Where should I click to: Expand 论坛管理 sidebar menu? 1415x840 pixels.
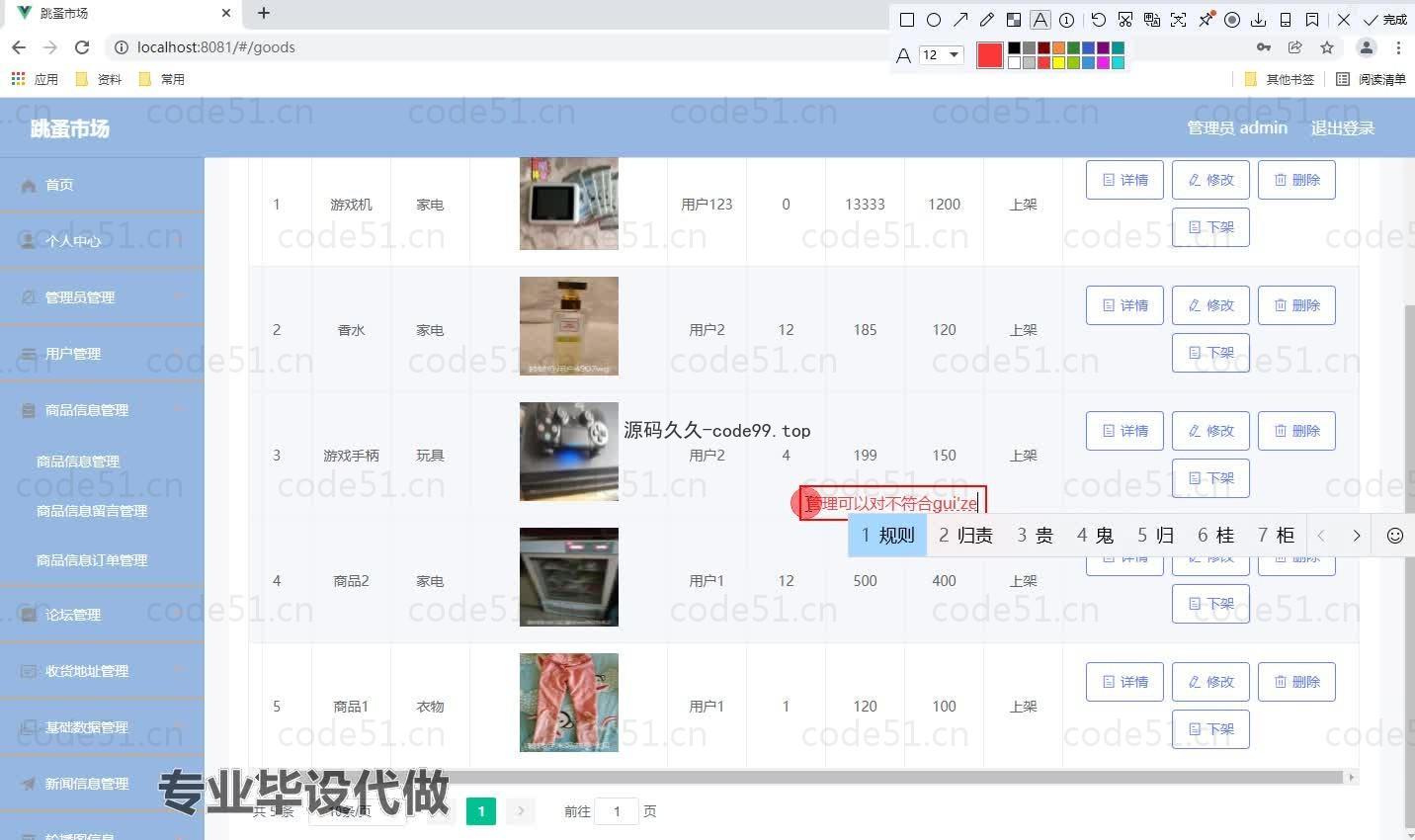tap(102, 615)
